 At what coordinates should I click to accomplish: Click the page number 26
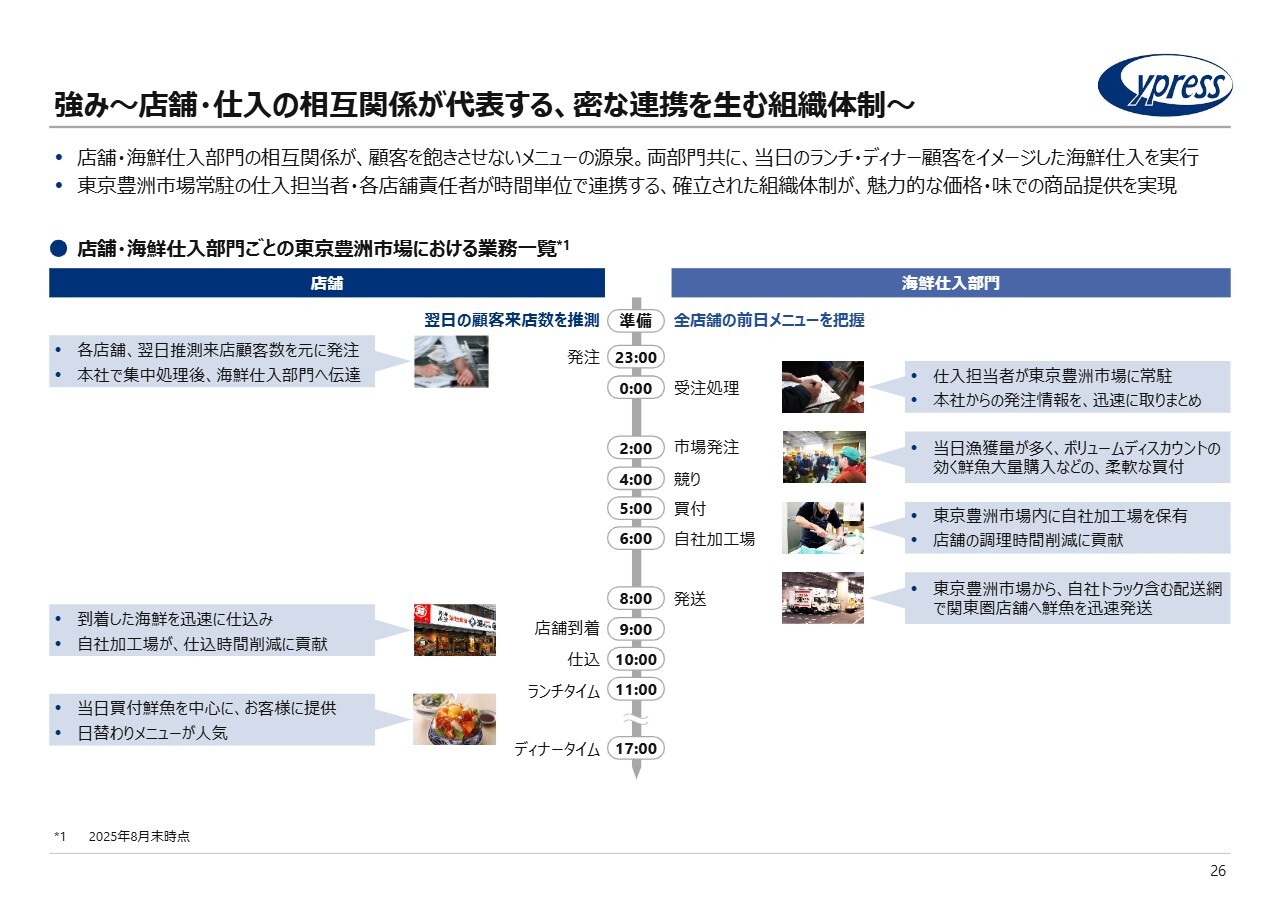tap(1217, 871)
